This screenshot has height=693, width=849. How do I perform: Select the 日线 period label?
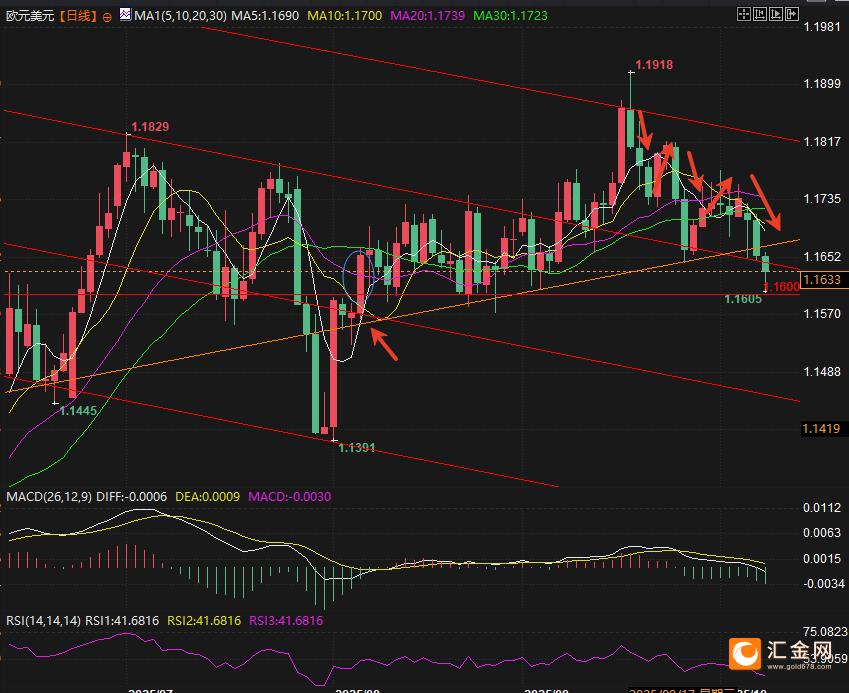79,16
